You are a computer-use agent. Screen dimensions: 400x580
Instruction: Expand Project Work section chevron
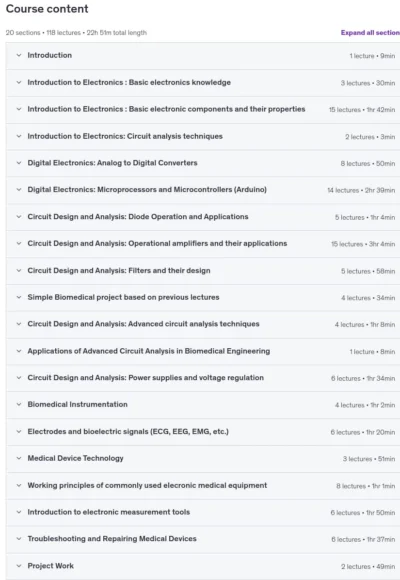pos(19,566)
